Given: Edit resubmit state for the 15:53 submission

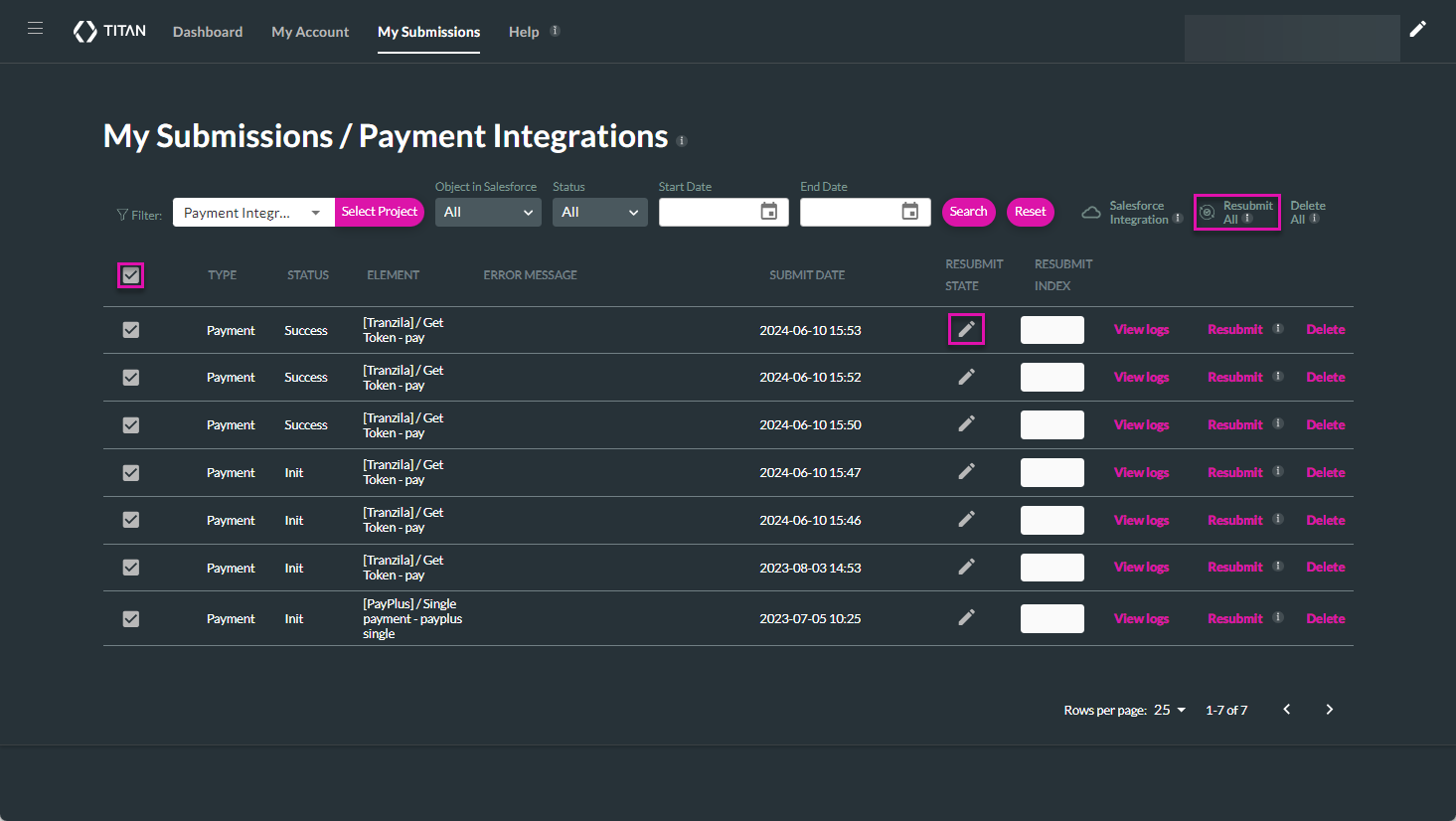Looking at the screenshot, I should pyautogui.click(x=966, y=329).
